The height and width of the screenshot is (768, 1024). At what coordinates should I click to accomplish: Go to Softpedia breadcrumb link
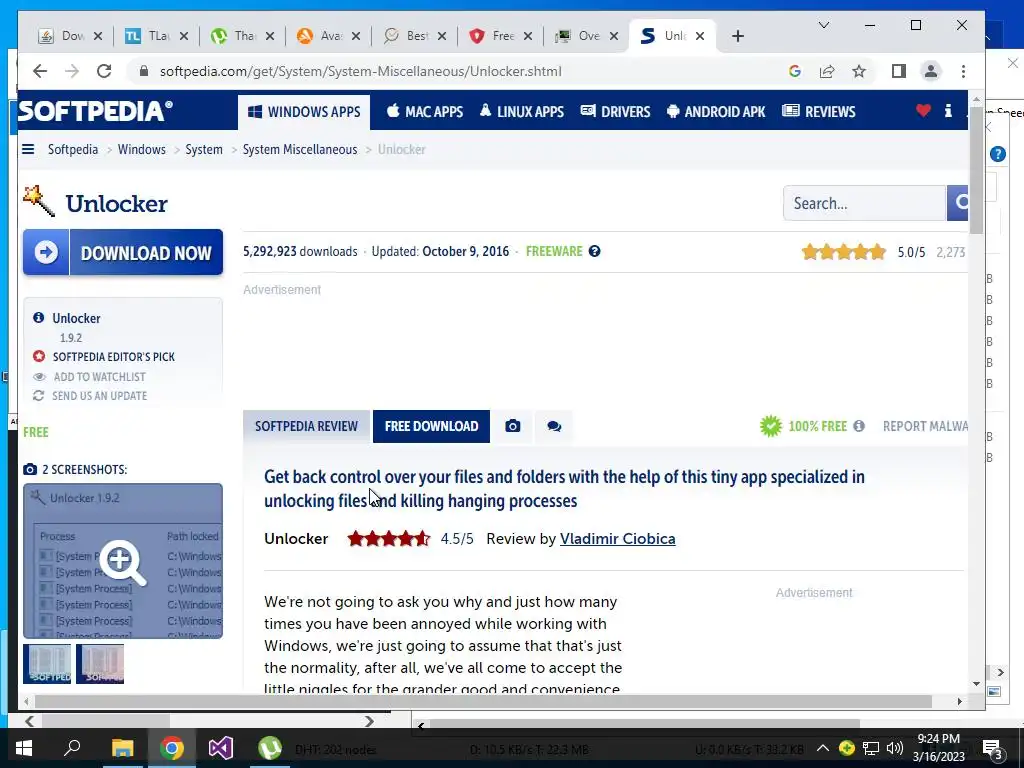(72, 149)
